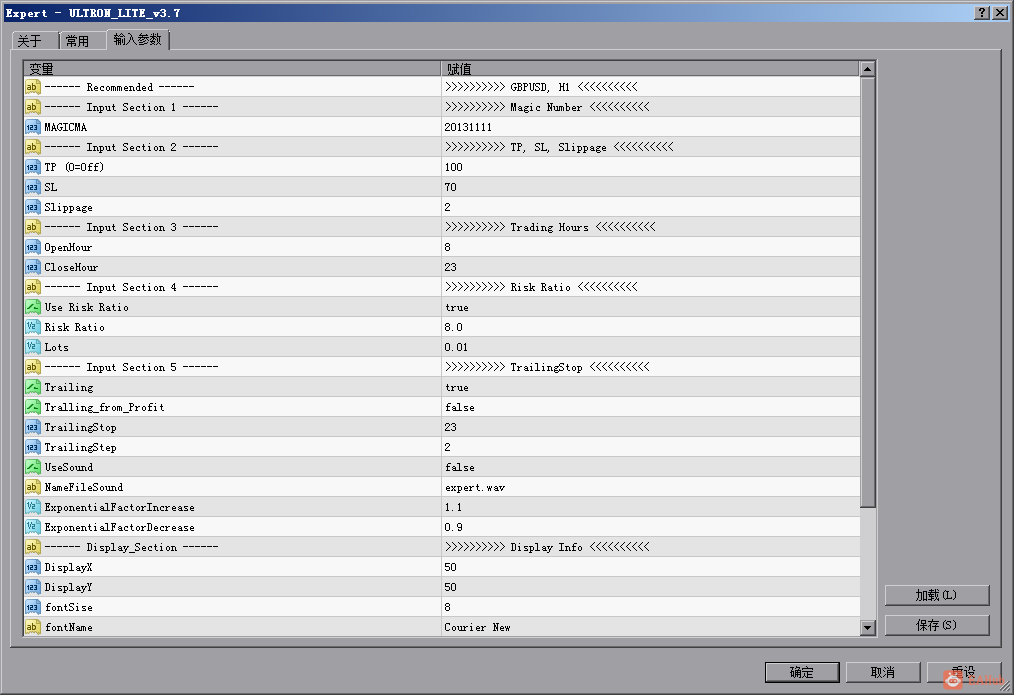Click the integer icon next to TP (0=Off)

(32, 167)
